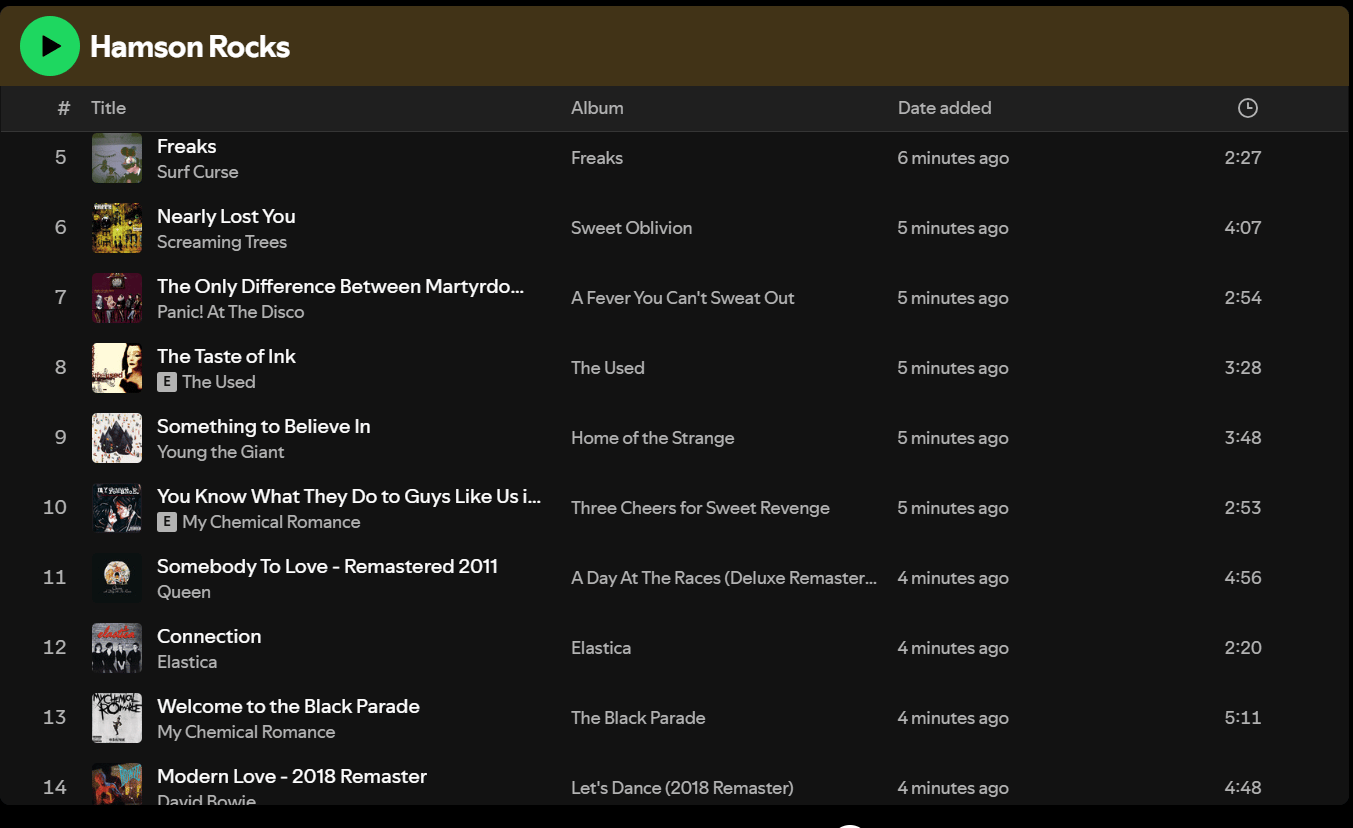
Task: Play the Hamson Rocks playlist
Action: click(50, 46)
